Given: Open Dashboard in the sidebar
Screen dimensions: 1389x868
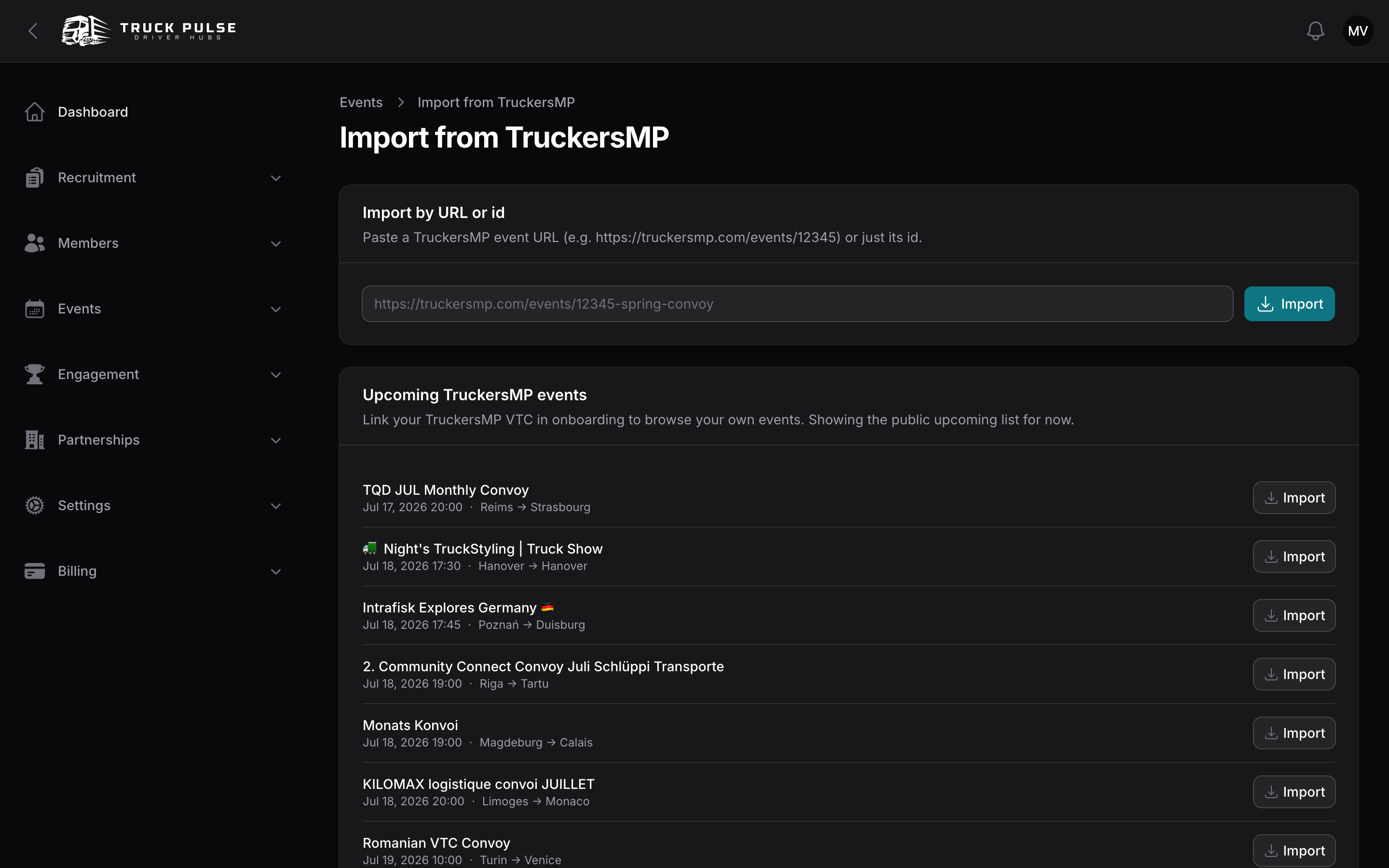Looking at the screenshot, I should click(x=153, y=112).
